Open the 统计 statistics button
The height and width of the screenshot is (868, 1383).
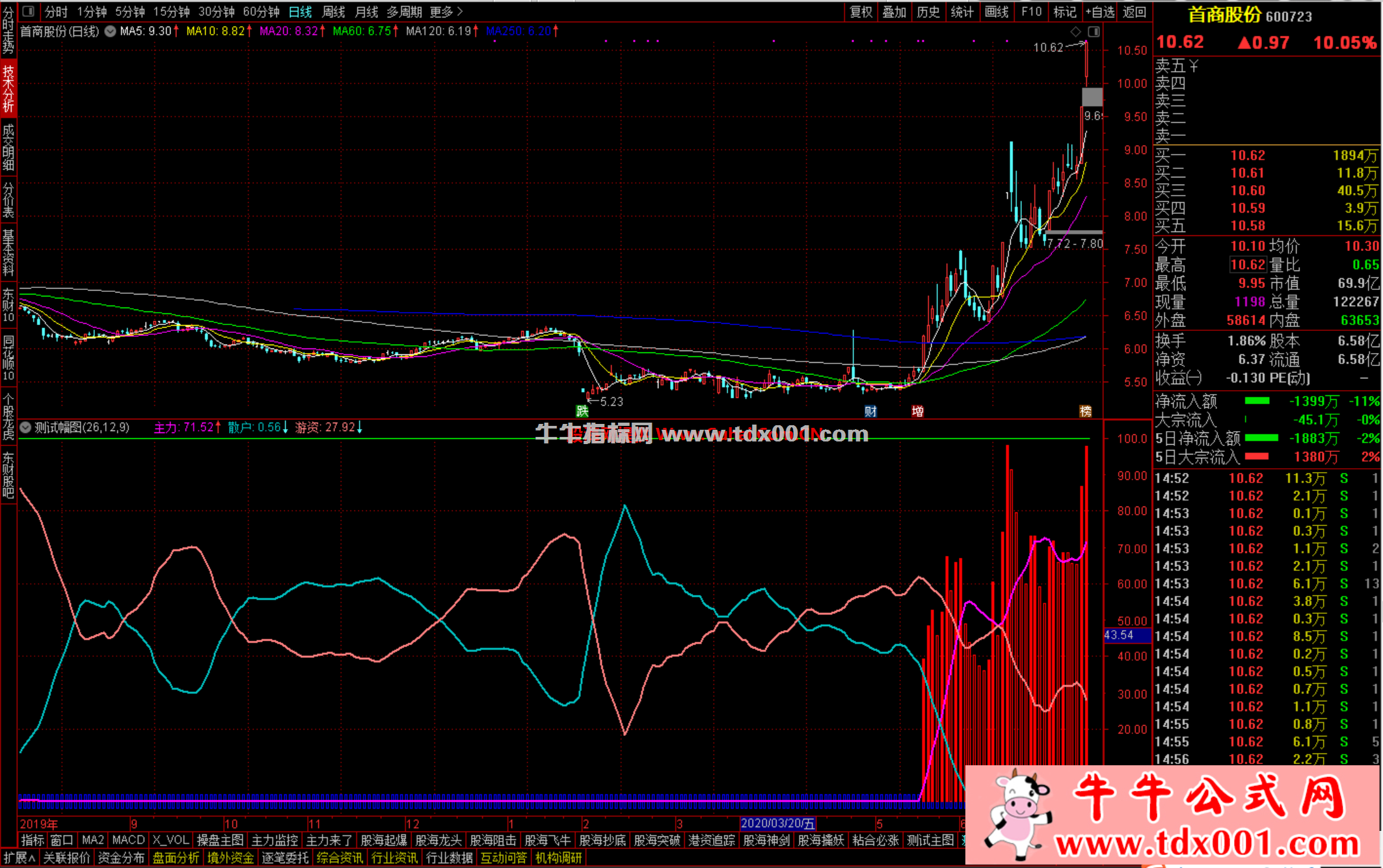tap(962, 12)
